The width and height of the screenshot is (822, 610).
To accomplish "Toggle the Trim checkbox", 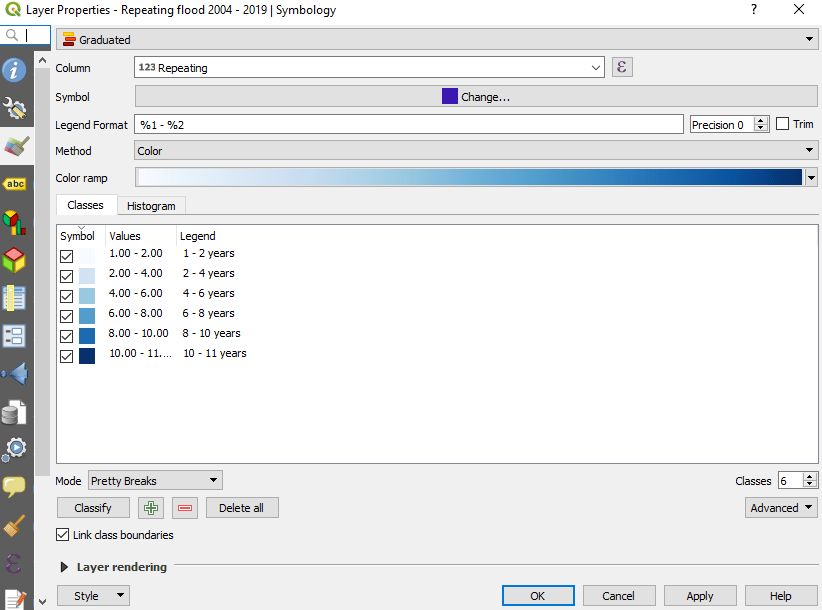I will (783, 124).
